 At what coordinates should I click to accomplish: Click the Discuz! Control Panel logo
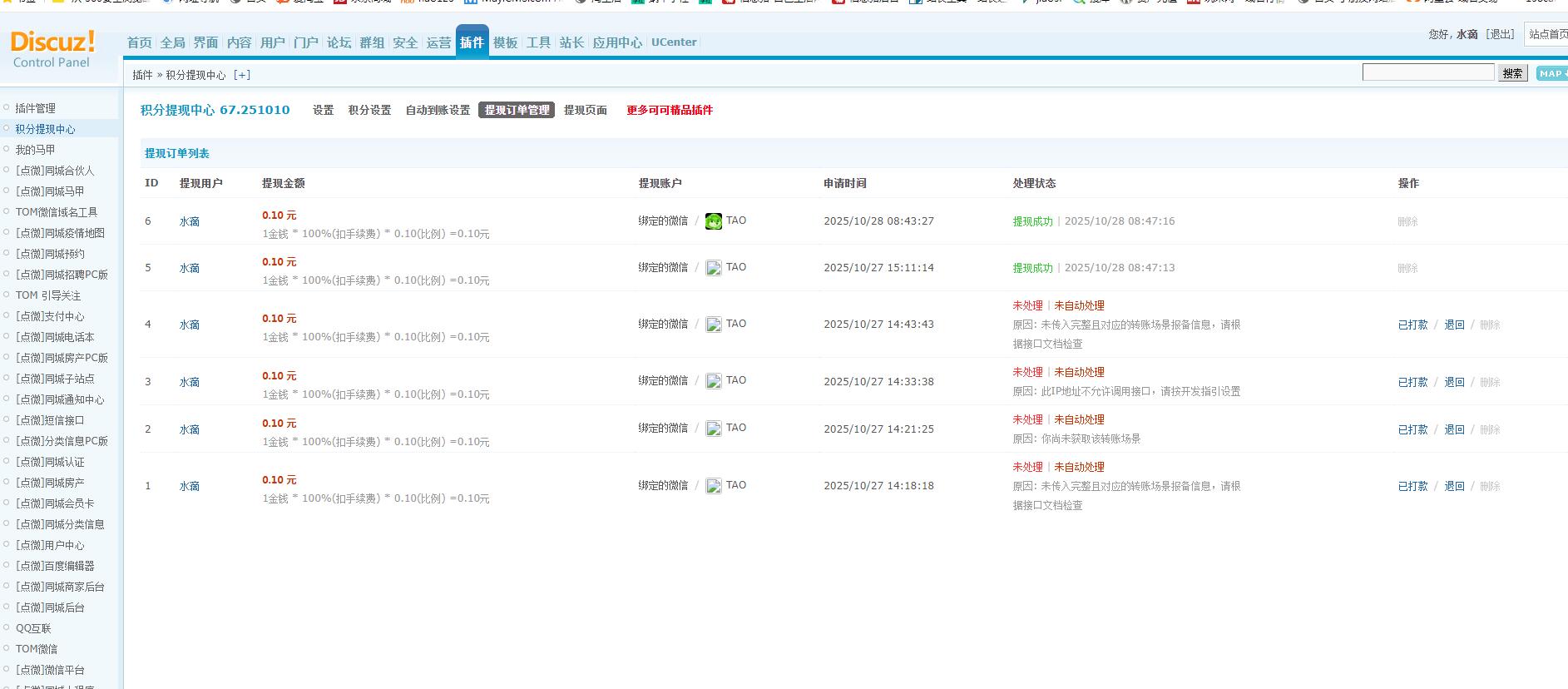click(x=52, y=49)
